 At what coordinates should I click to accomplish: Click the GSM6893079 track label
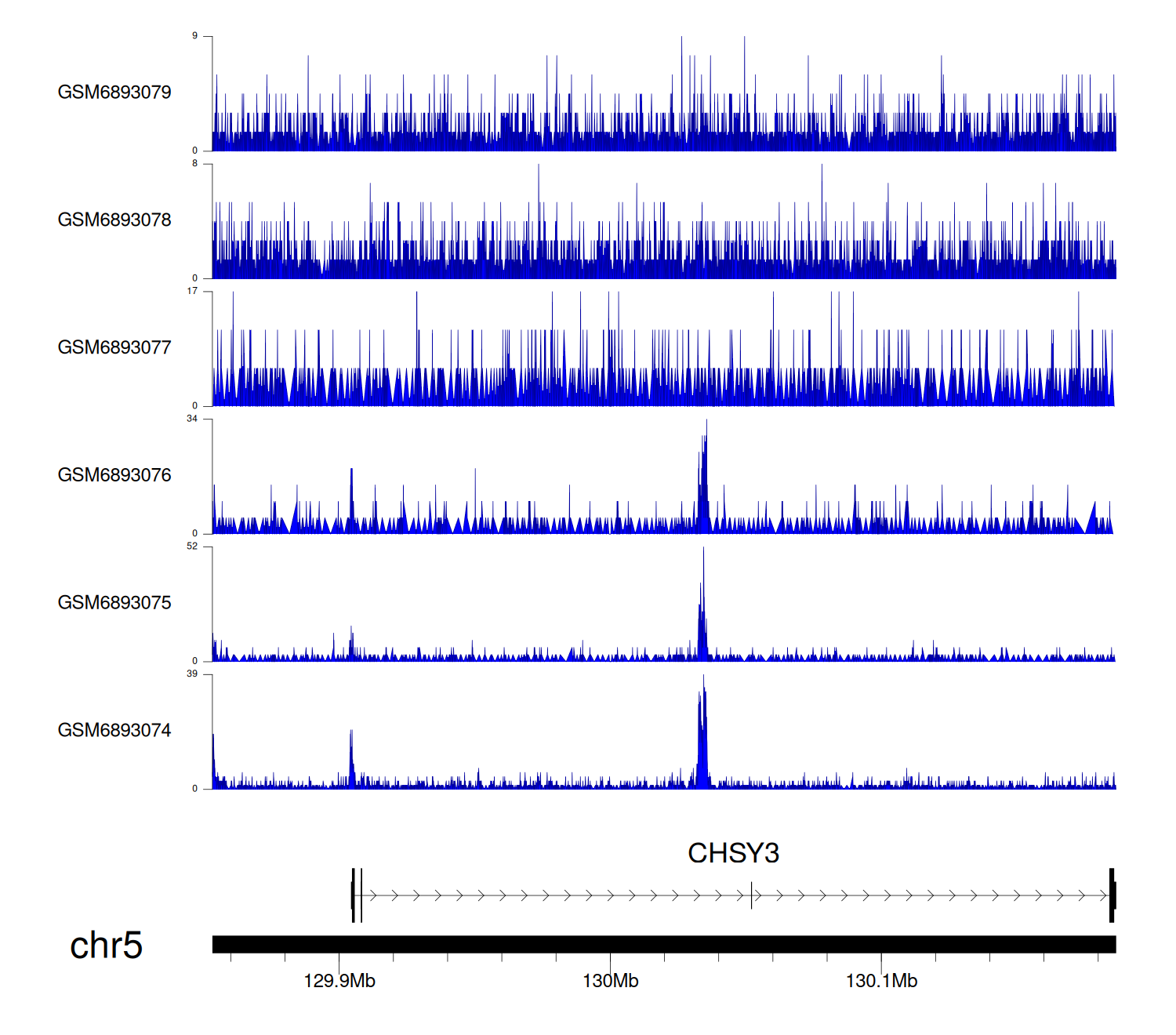coord(114,93)
